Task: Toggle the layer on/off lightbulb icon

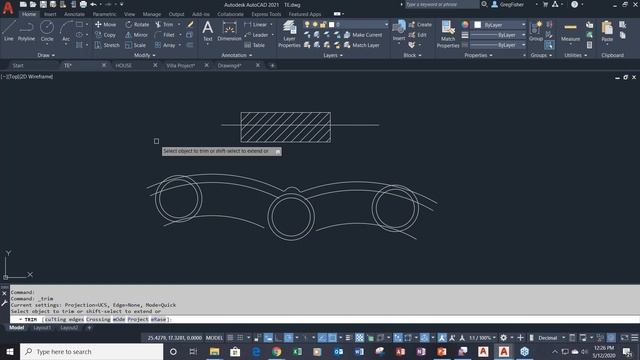Action: point(307,25)
